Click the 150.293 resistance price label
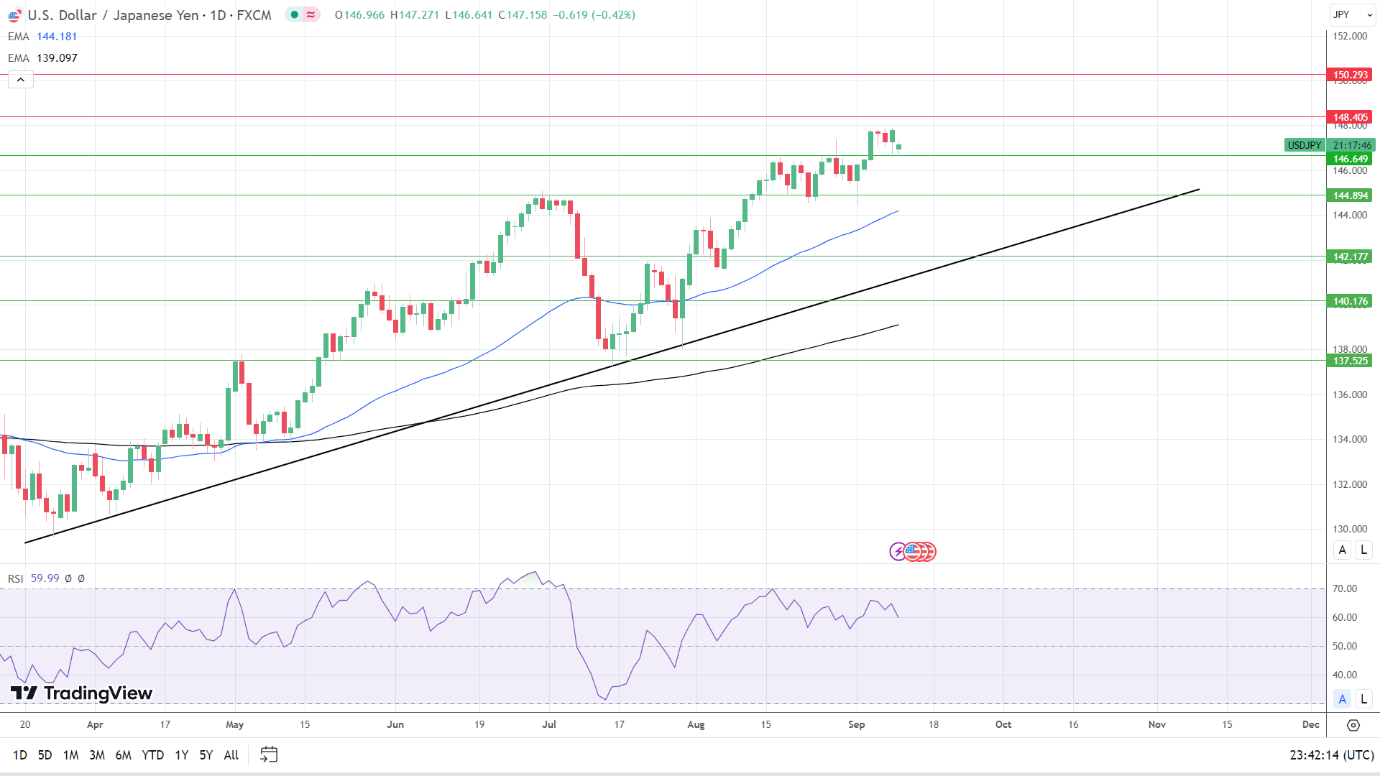The height and width of the screenshot is (776, 1380). point(1350,75)
